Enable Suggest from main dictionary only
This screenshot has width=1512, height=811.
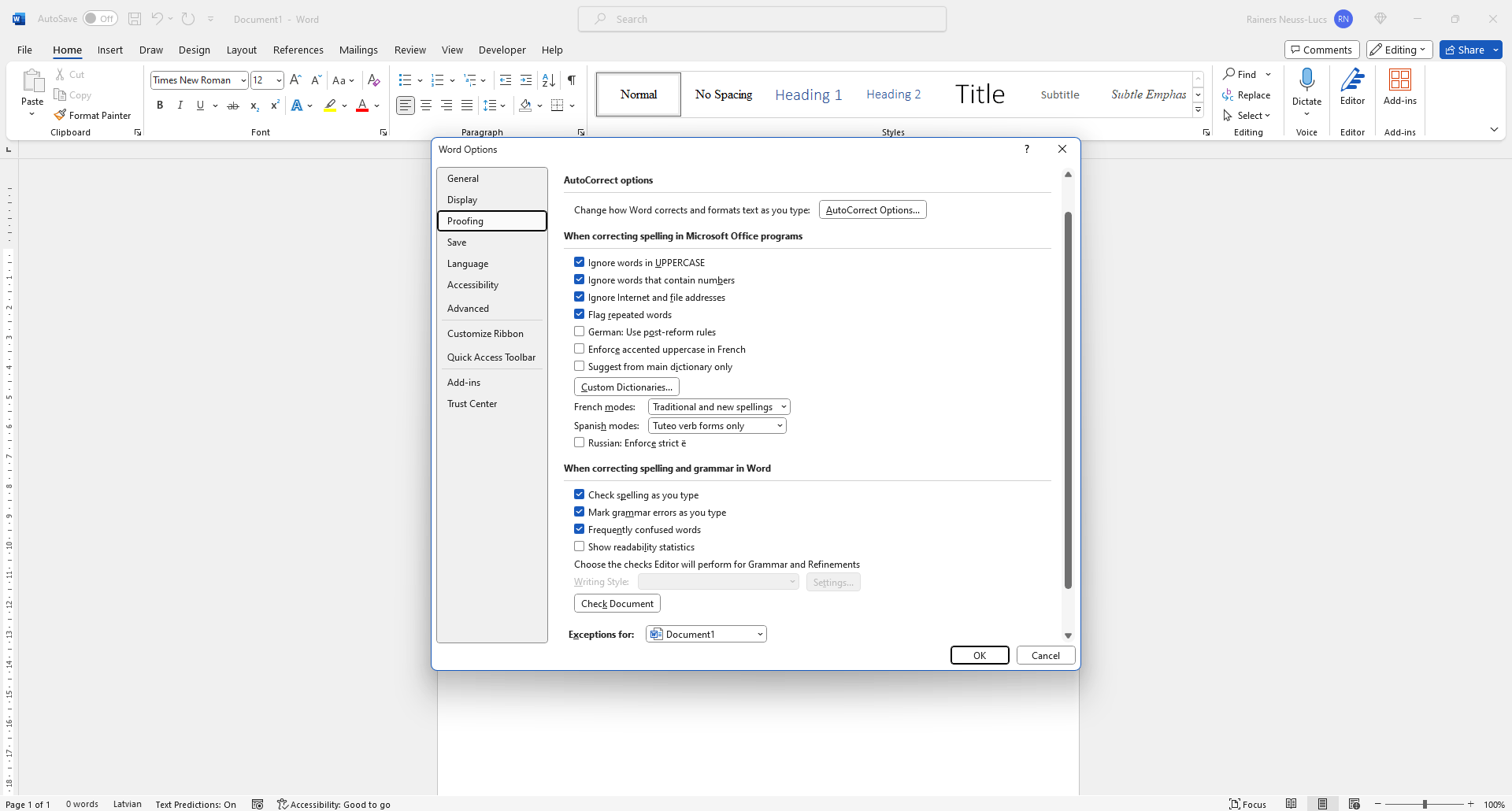click(x=580, y=366)
